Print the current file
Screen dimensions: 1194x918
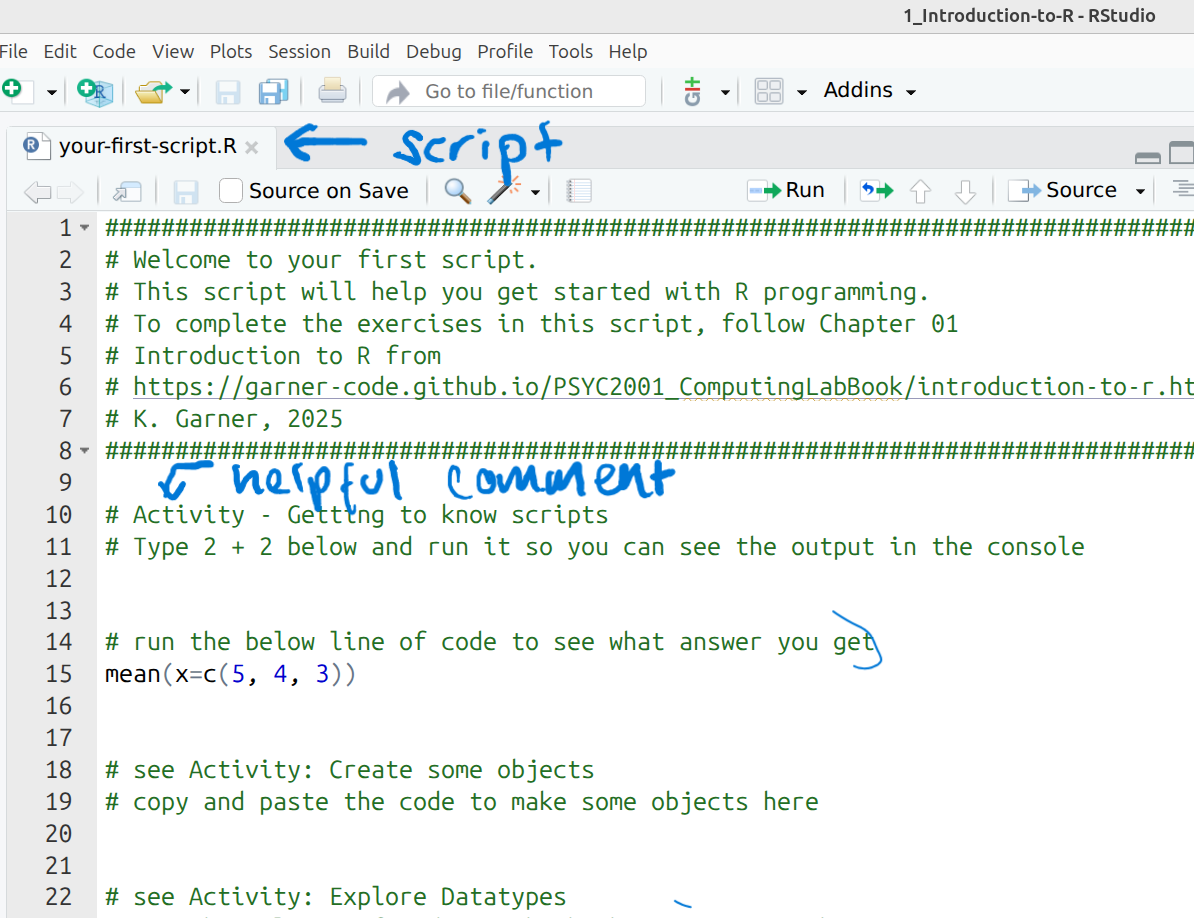coord(333,90)
